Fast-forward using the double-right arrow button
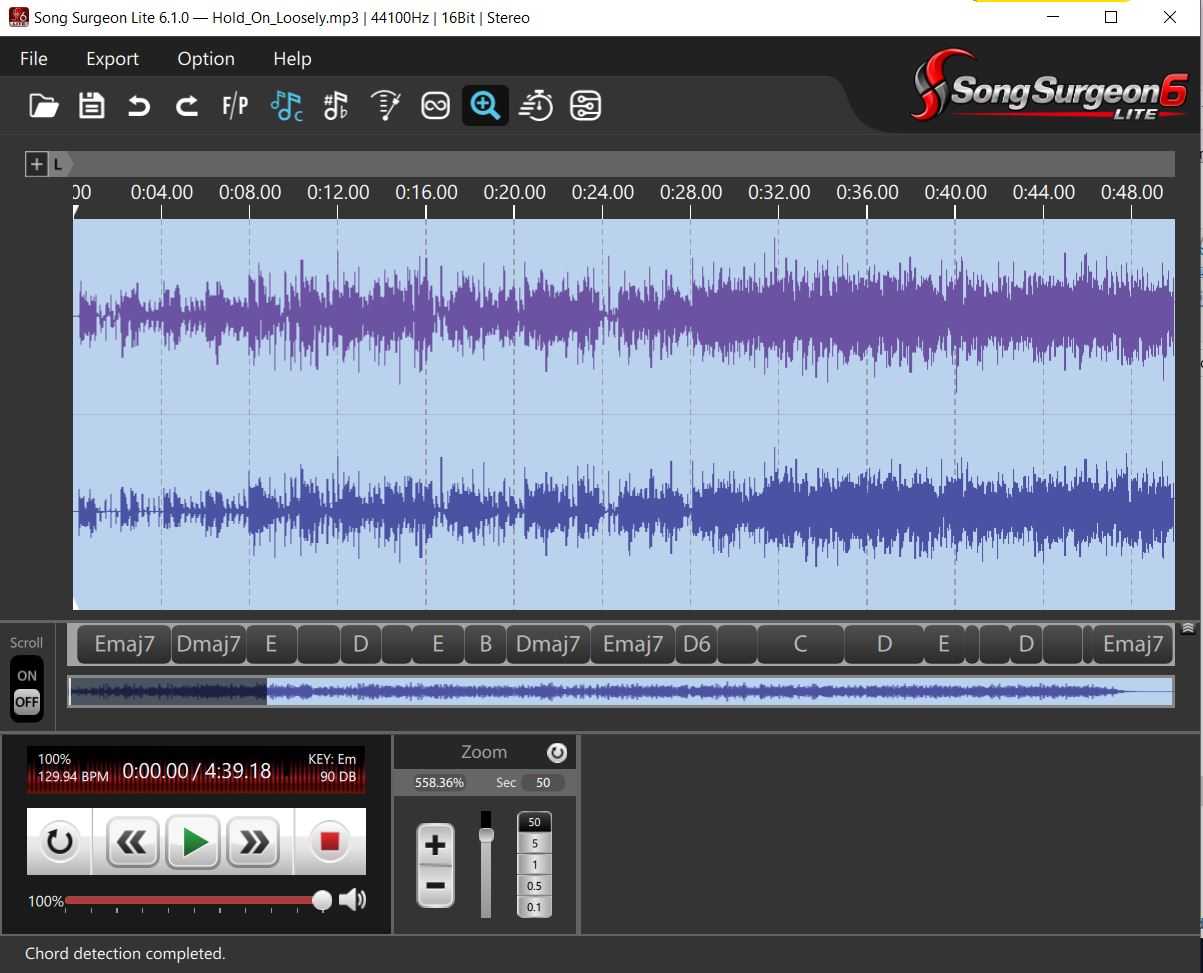Image resolution: width=1203 pixels, height=973 pixels. (x=254, y=842)
